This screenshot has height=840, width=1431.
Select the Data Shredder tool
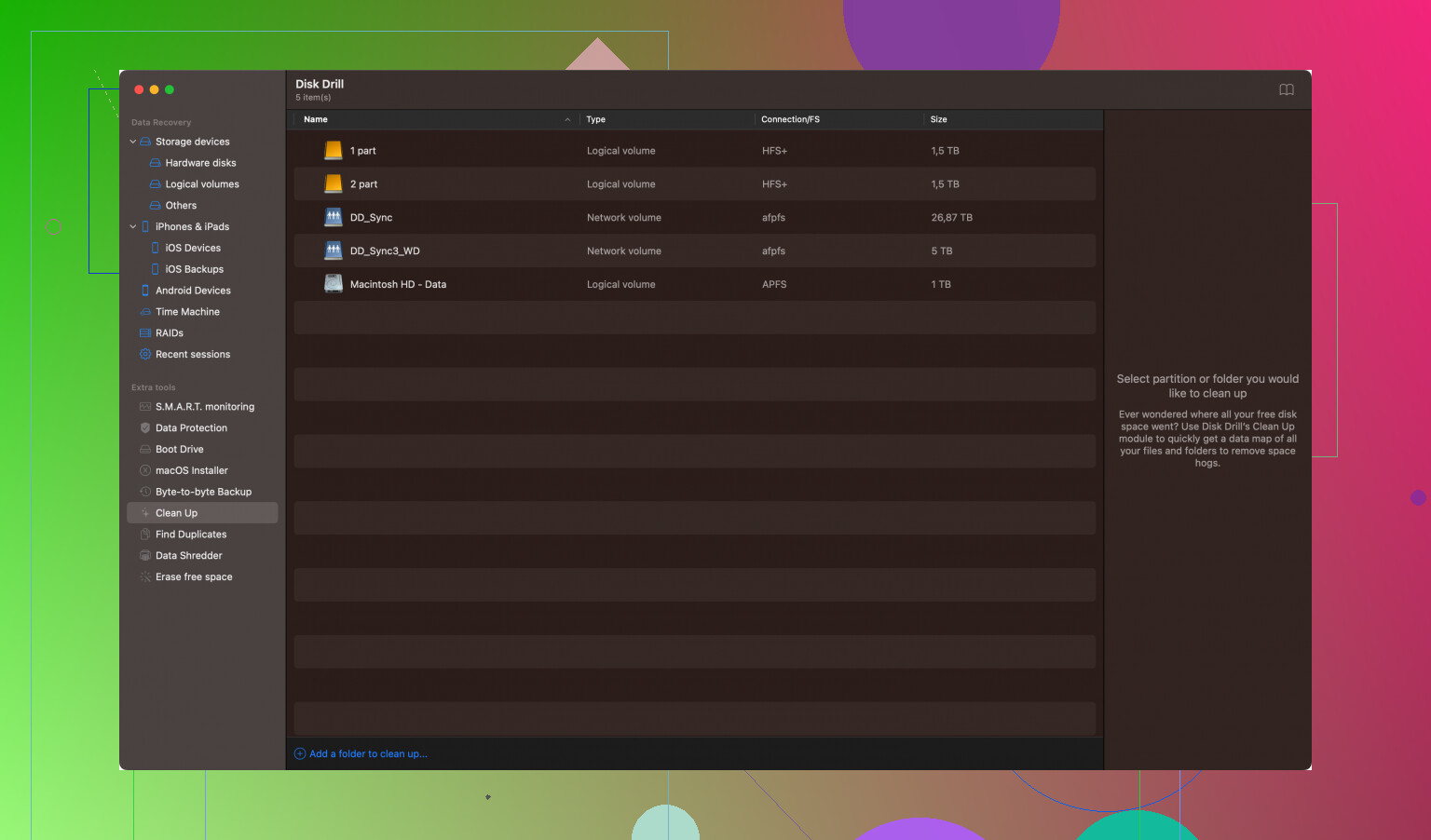point(188,556)
